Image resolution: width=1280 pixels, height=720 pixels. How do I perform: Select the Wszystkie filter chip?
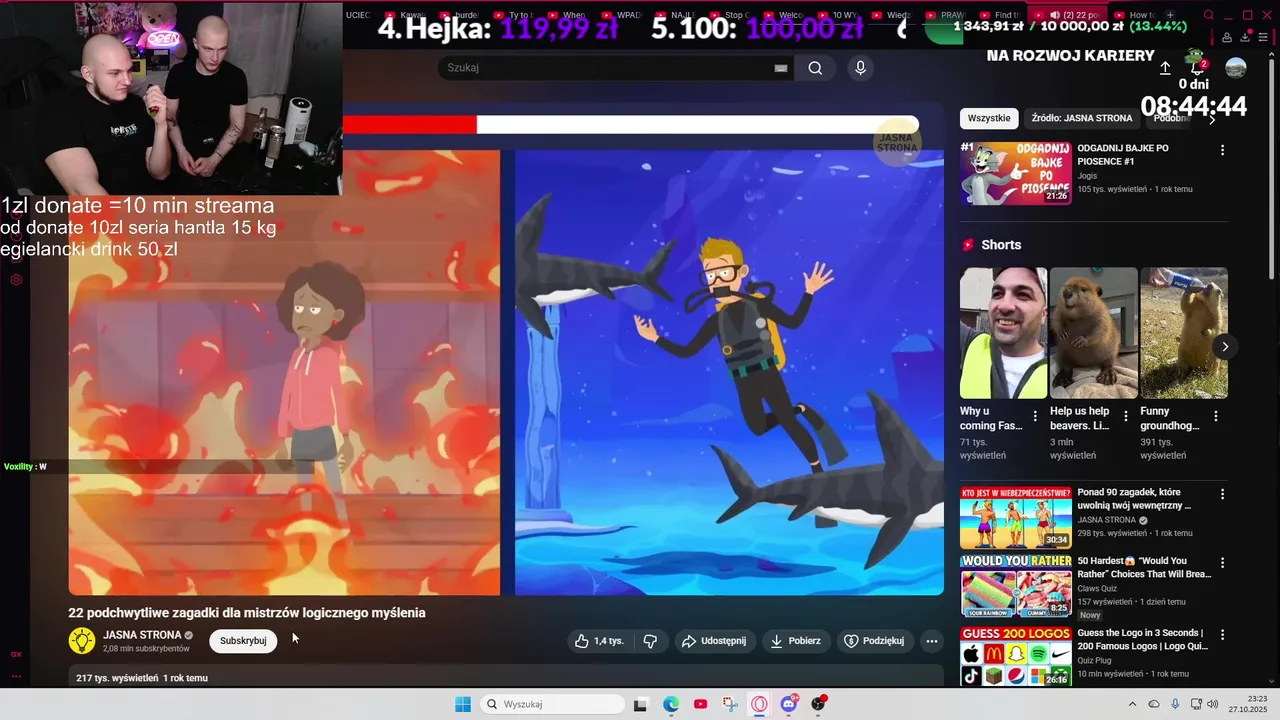pyautogui.click(x=989, y=118)
